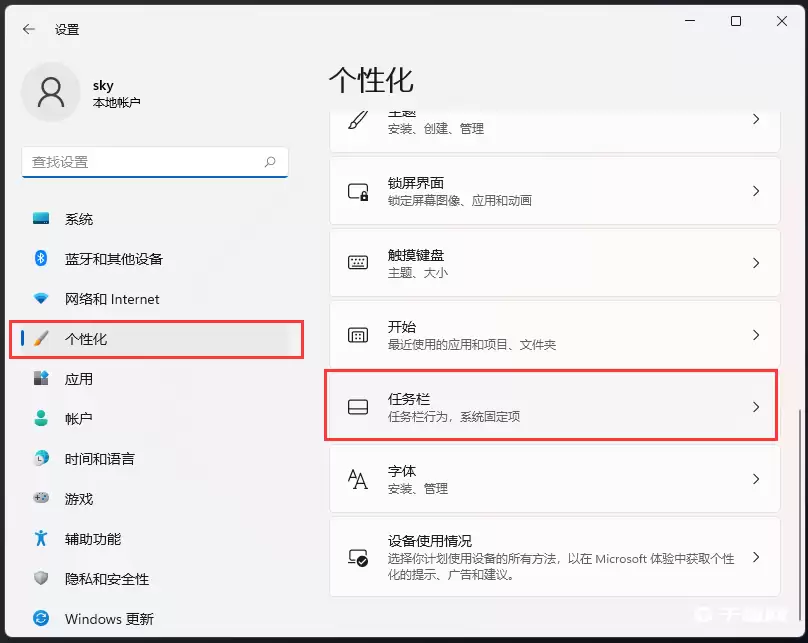
Task: Open the 字体 settings title
Action: [x=401, y=471]
